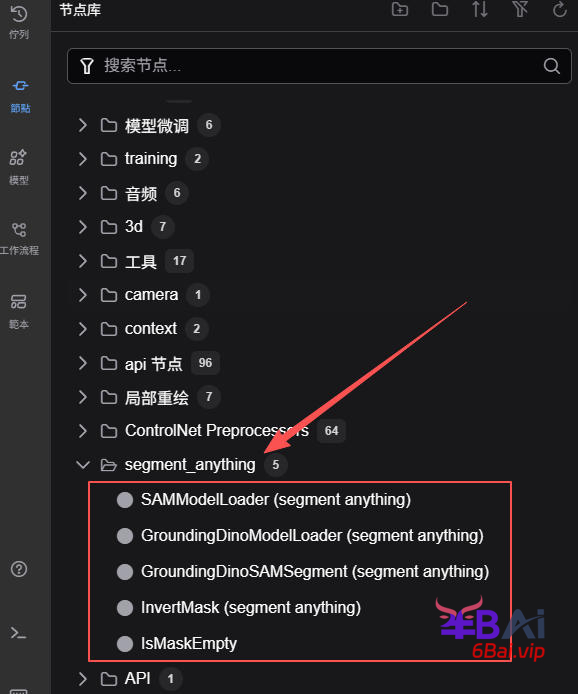Open the models sidebar panel icon
Screen dimensions: 578x694
pos(19,167)
